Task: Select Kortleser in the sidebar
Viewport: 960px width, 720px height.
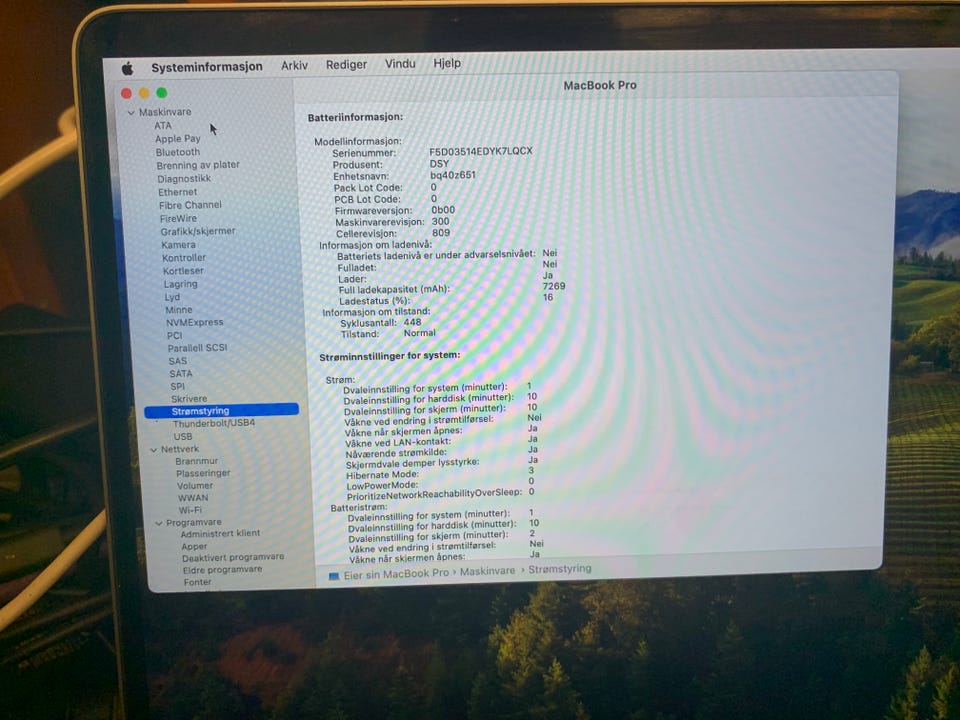Action: click(x=183, y=271)
